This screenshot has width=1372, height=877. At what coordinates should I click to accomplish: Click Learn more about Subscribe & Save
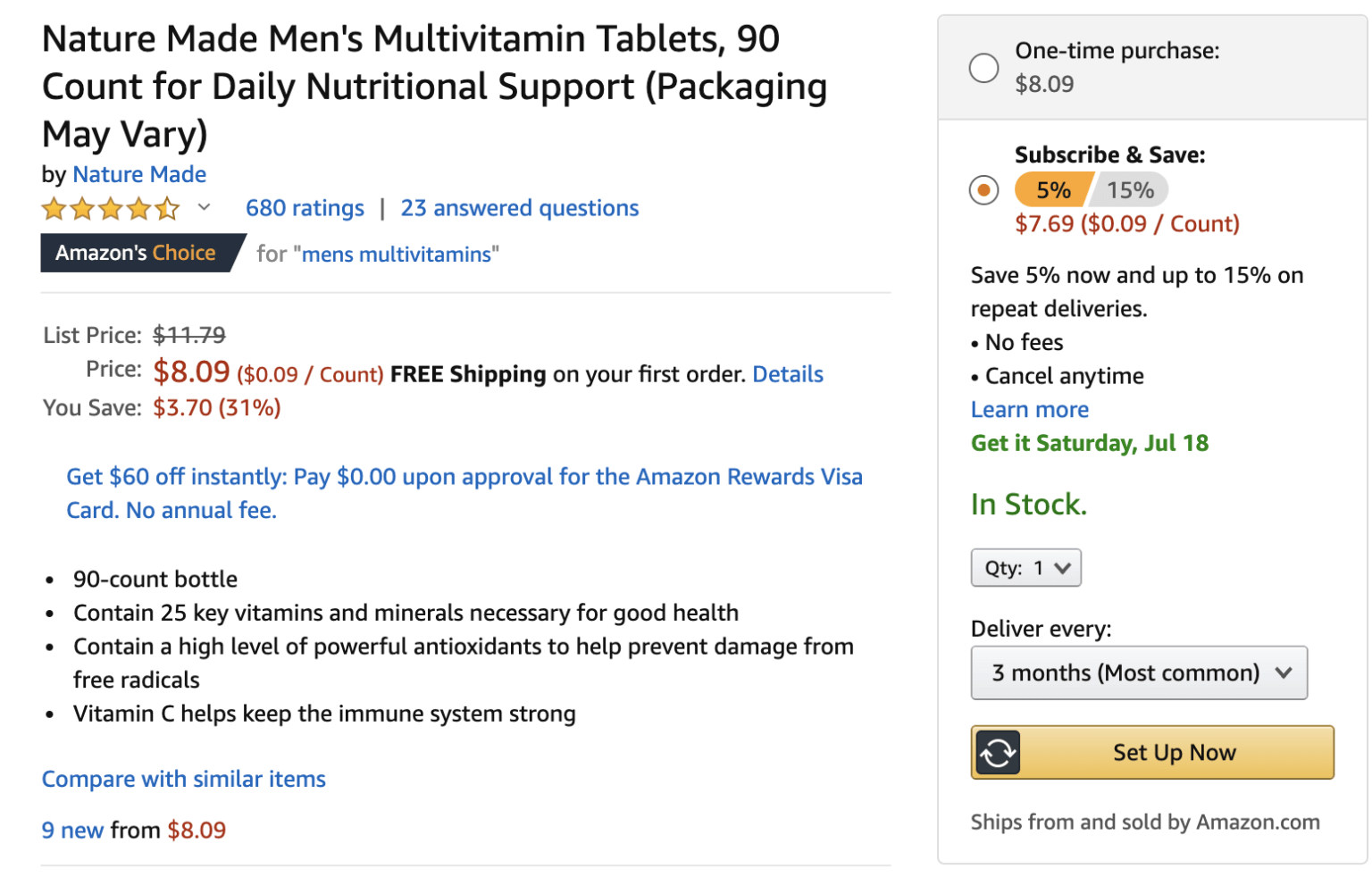pos(1029,409)
